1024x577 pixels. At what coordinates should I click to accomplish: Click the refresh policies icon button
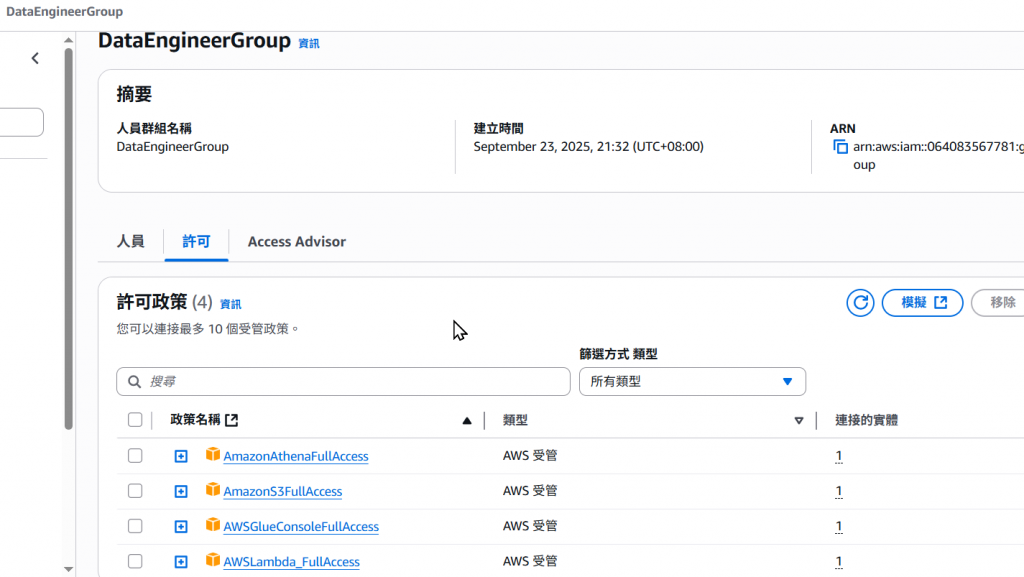point(860,303)
